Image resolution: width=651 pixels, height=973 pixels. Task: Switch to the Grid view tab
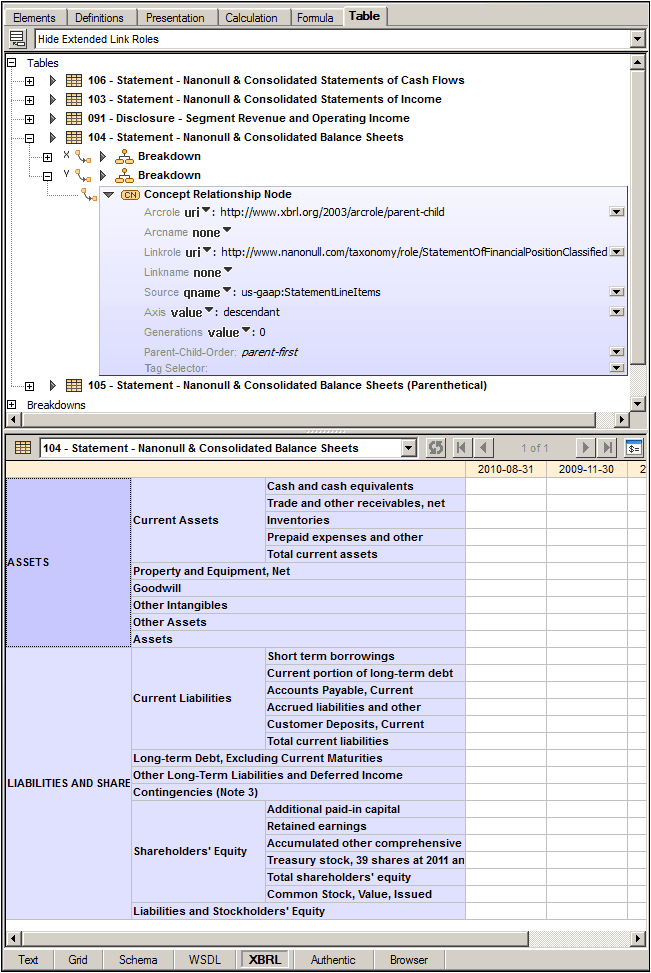pos(78,960)
